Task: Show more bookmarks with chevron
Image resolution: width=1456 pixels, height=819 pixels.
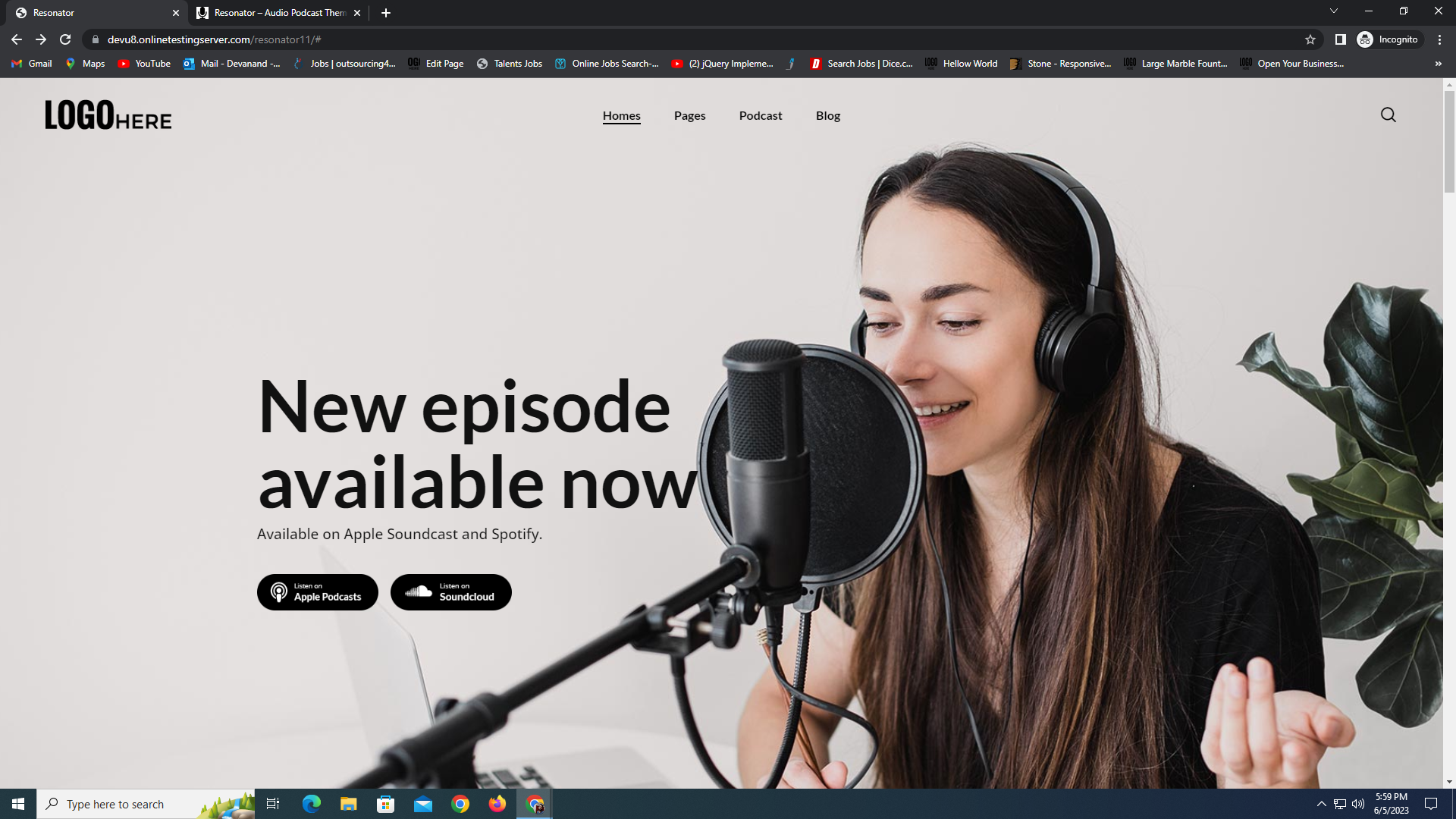Action: coord(1438,64)
